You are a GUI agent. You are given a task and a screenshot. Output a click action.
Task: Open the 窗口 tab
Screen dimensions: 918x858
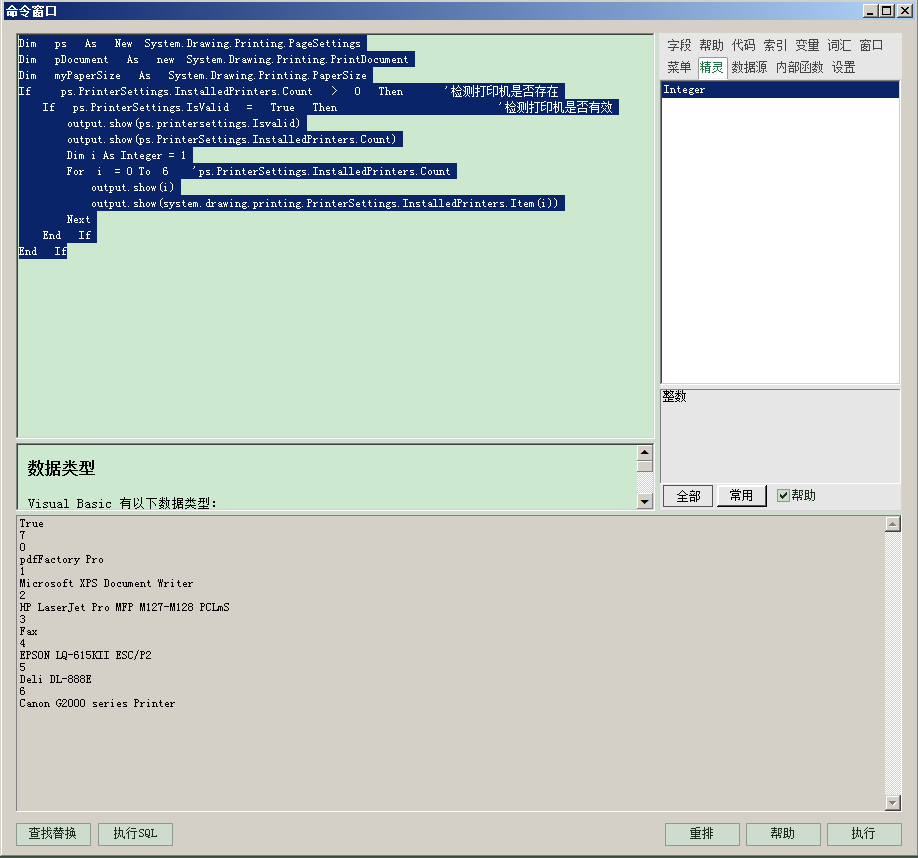pos(871,45)
